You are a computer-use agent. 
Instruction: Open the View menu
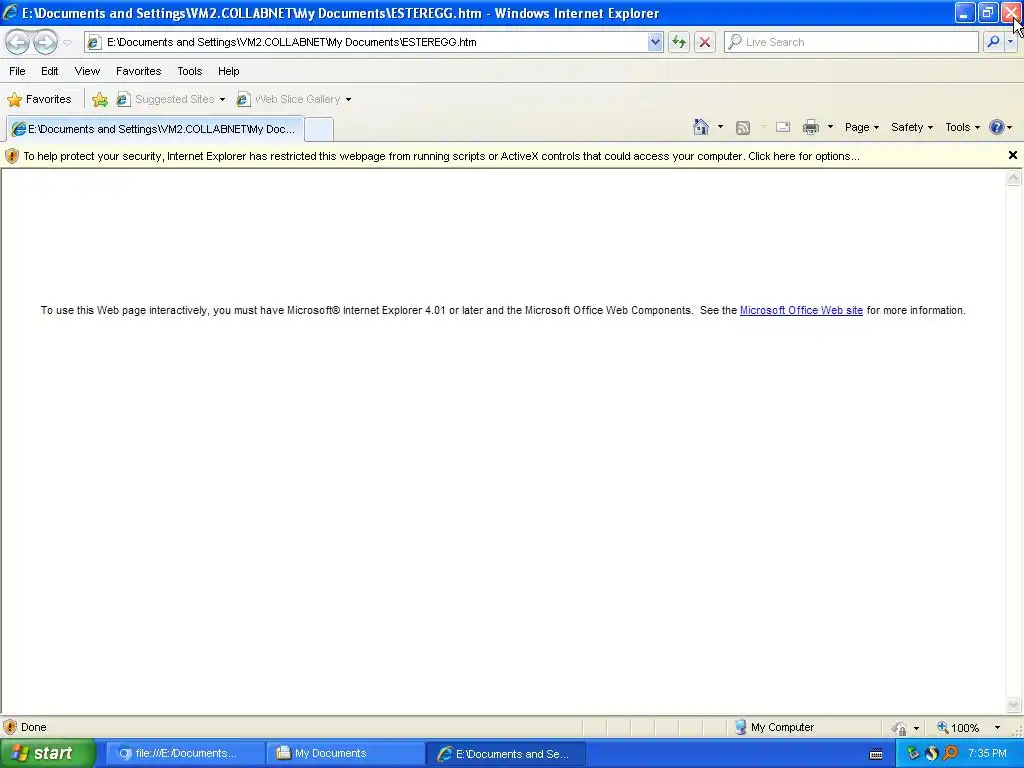(87, 71)
